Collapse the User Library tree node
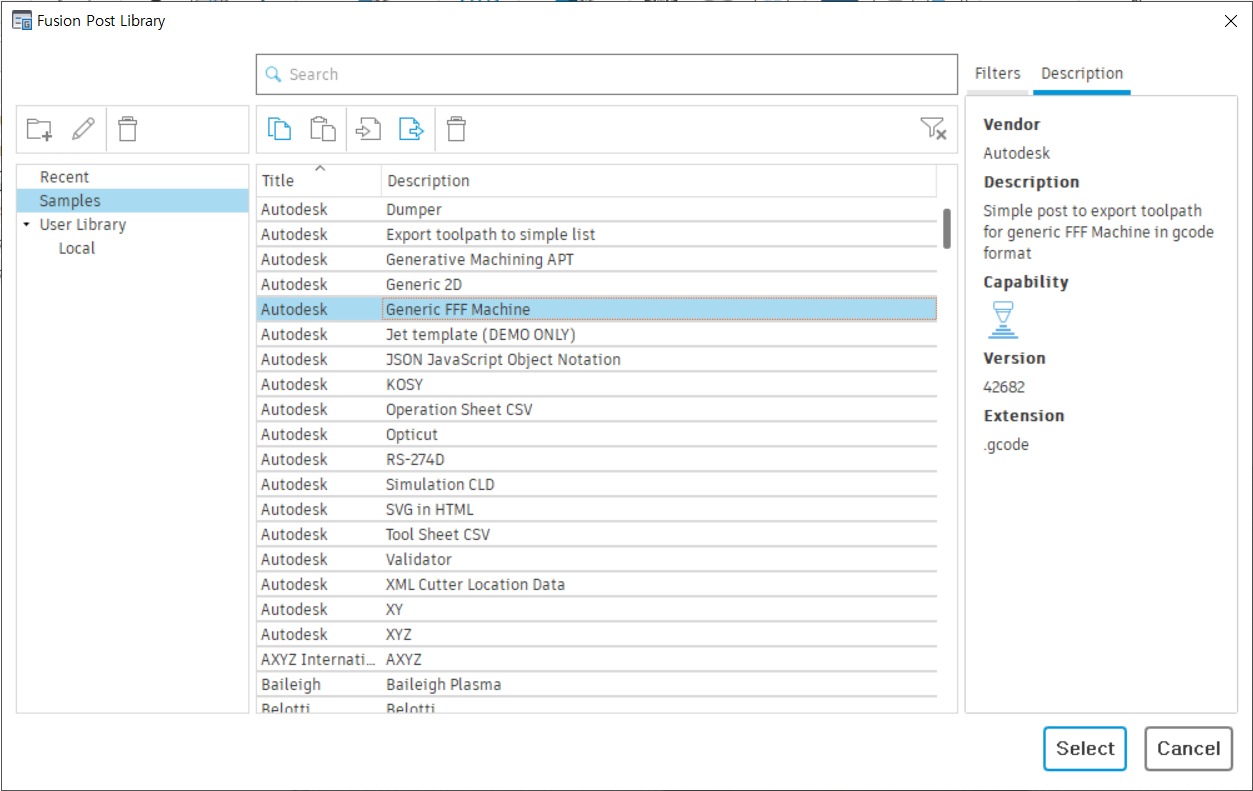Viewport: 1253px width, 791px height. click(x=27, y=225)
